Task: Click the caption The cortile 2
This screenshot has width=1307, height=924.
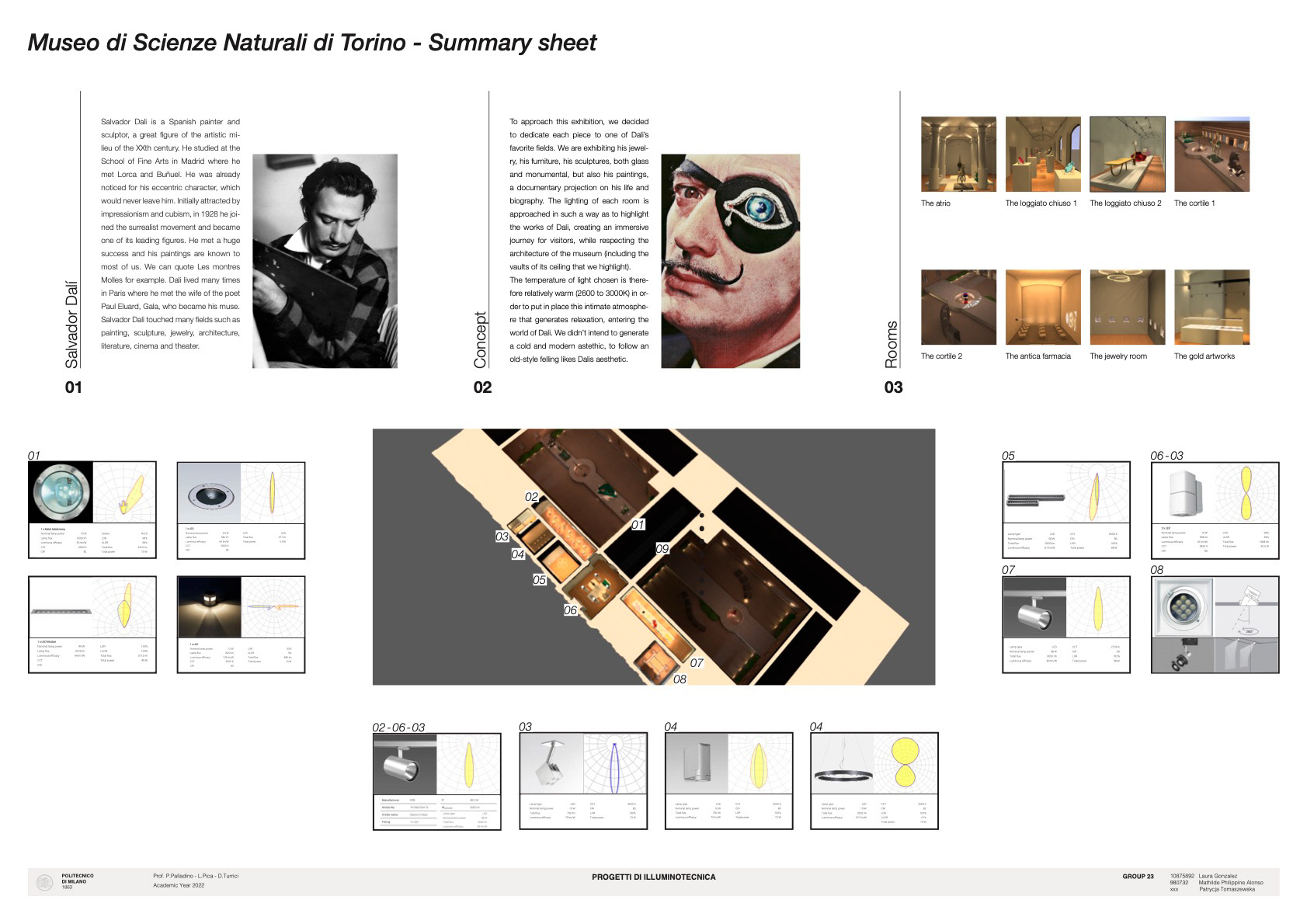Action: click(x=941, y=356)
